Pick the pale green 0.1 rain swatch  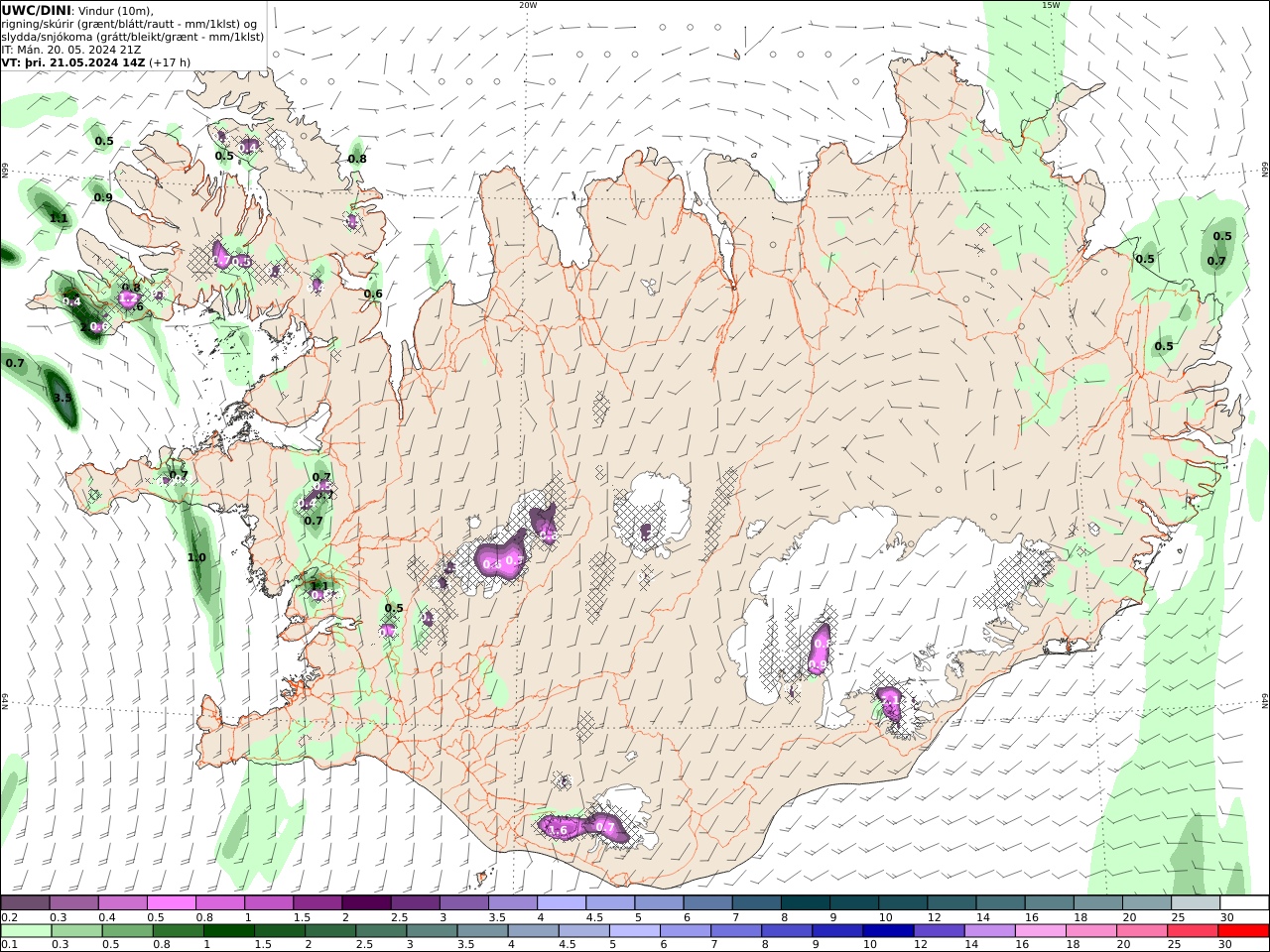26,931
